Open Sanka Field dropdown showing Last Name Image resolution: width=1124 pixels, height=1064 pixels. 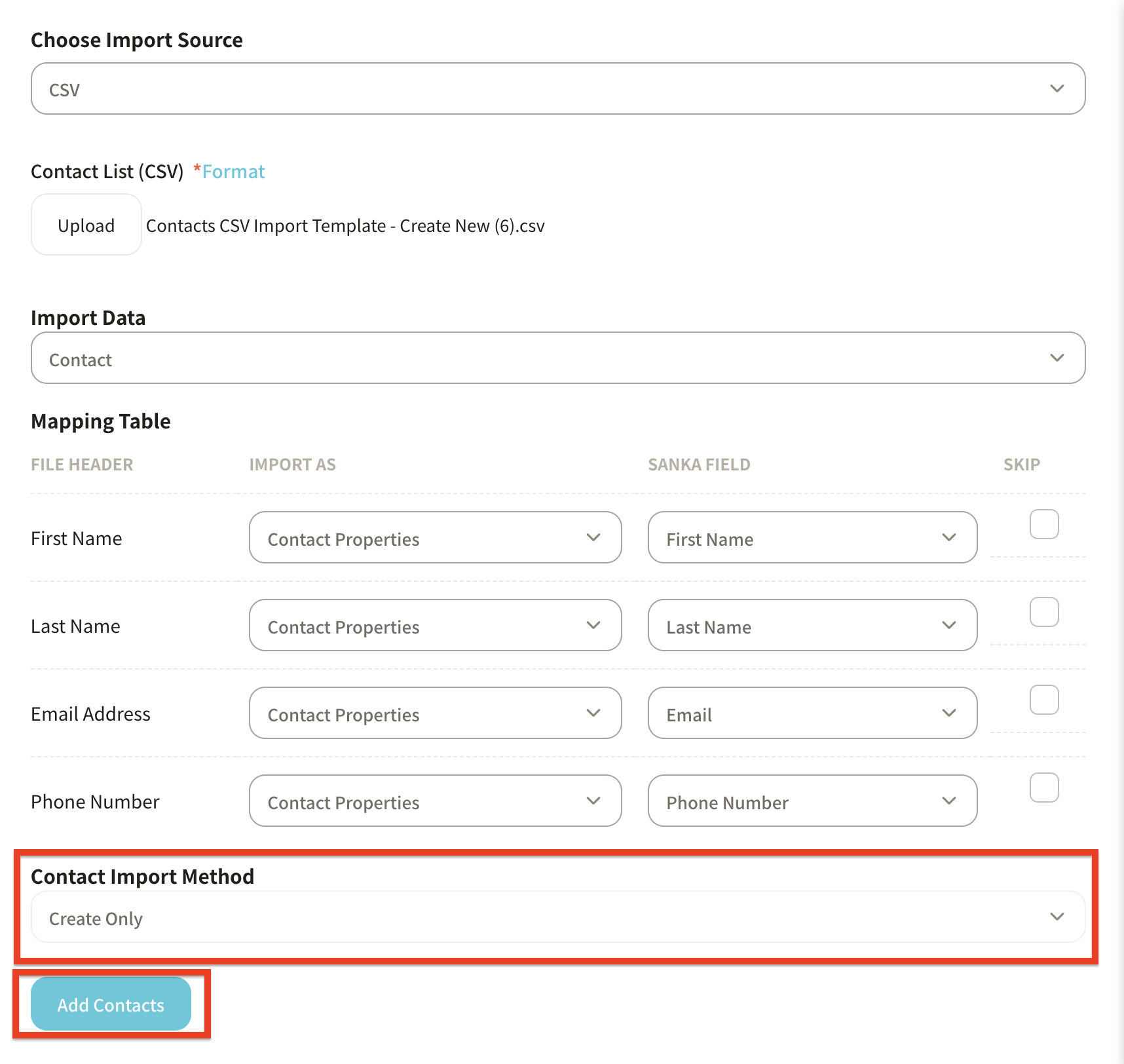(x=812, y=626)
